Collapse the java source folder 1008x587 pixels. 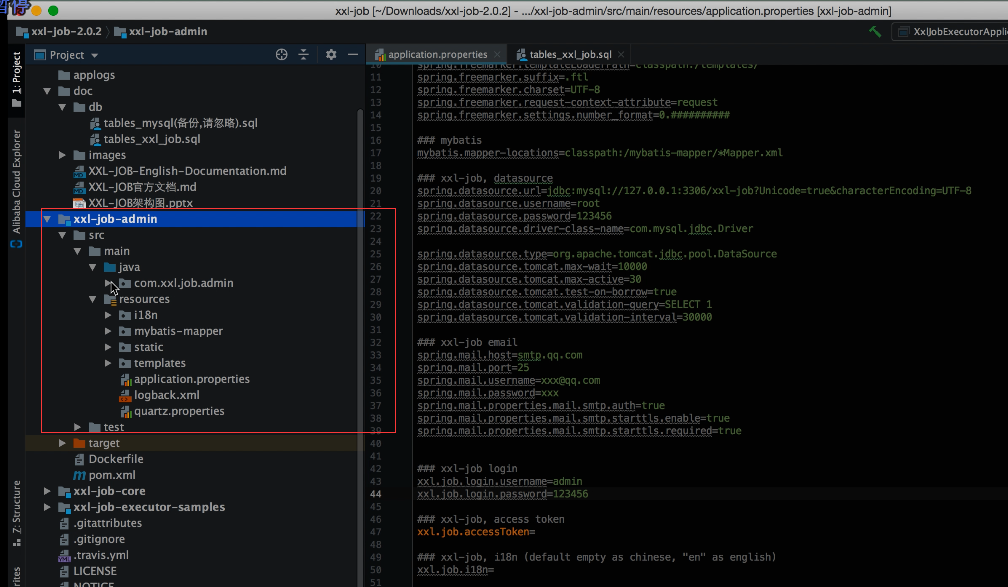[93, 267]
